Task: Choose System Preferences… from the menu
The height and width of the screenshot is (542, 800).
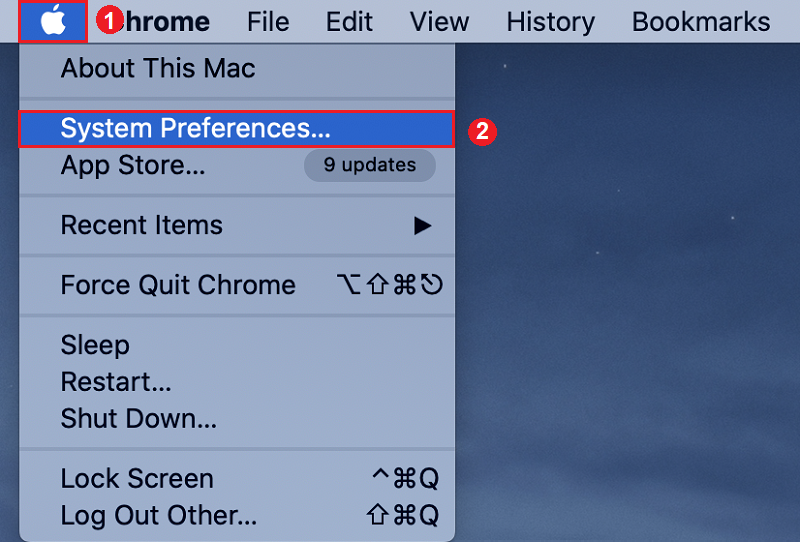Action: click(195, 129)
